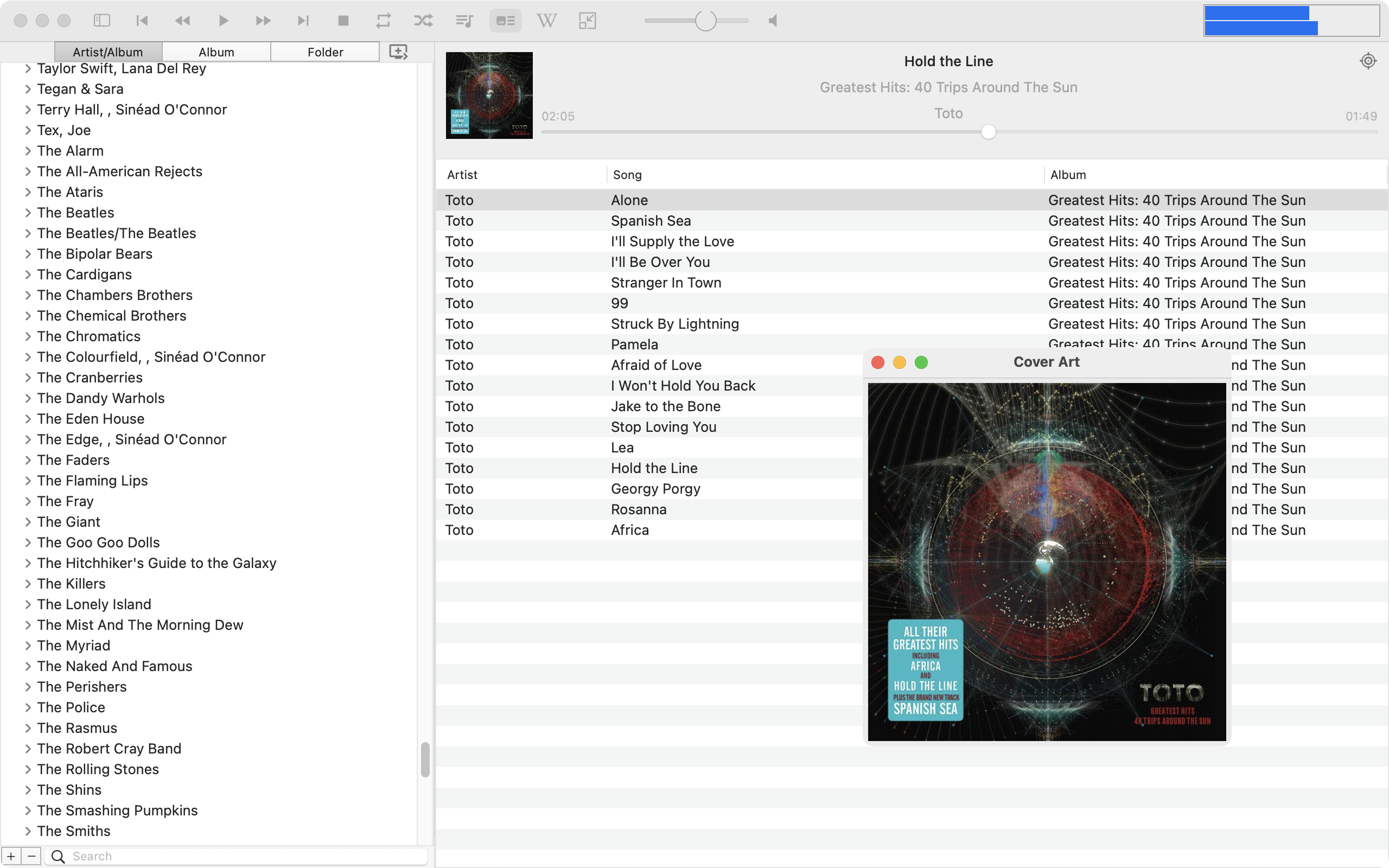Switch to the Album tab
This screenshot has width=1389, height=868.
216,52
